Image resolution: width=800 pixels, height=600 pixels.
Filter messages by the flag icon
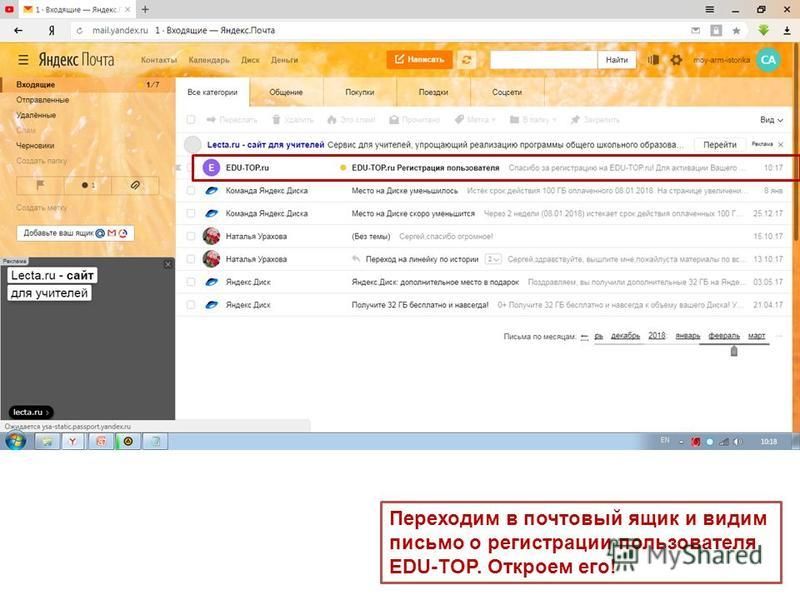[x=40, y=185]
